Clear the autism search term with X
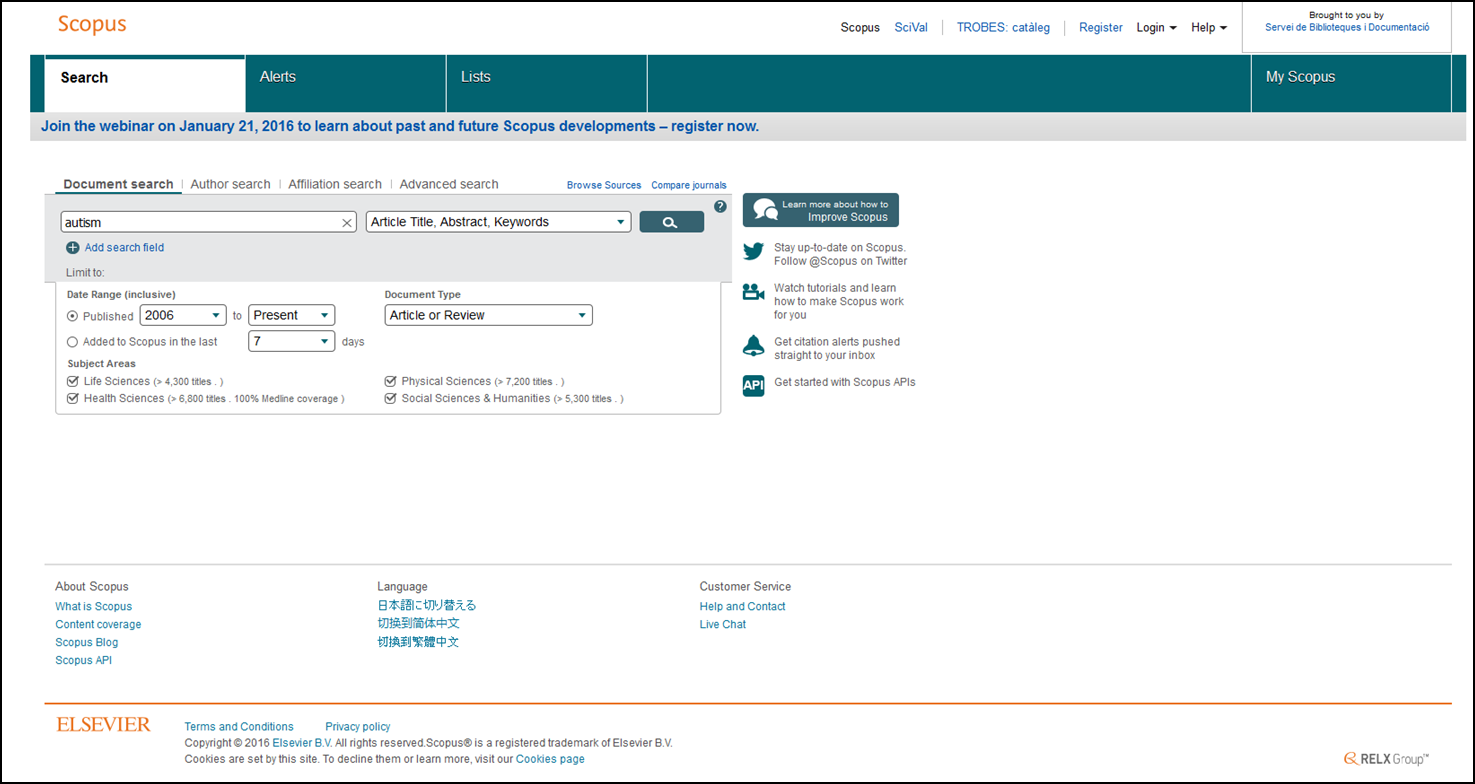The height and width of the screenshot is (784, 1475). (347, 223)
